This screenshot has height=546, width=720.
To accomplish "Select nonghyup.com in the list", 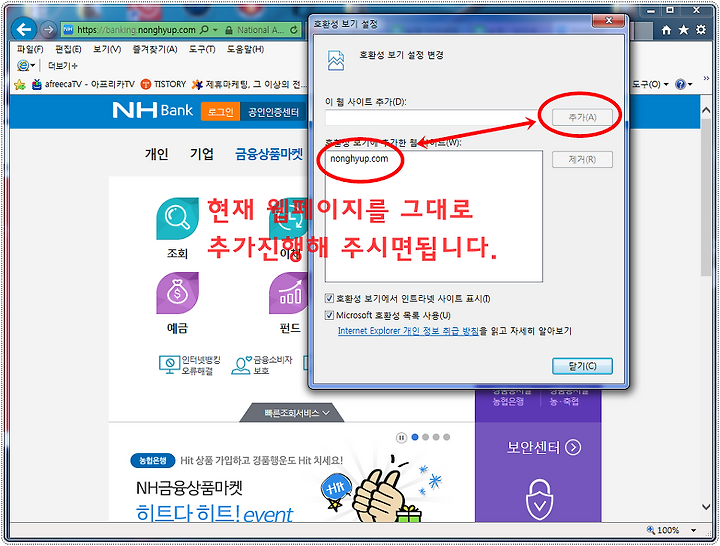I will coord(359,158).
